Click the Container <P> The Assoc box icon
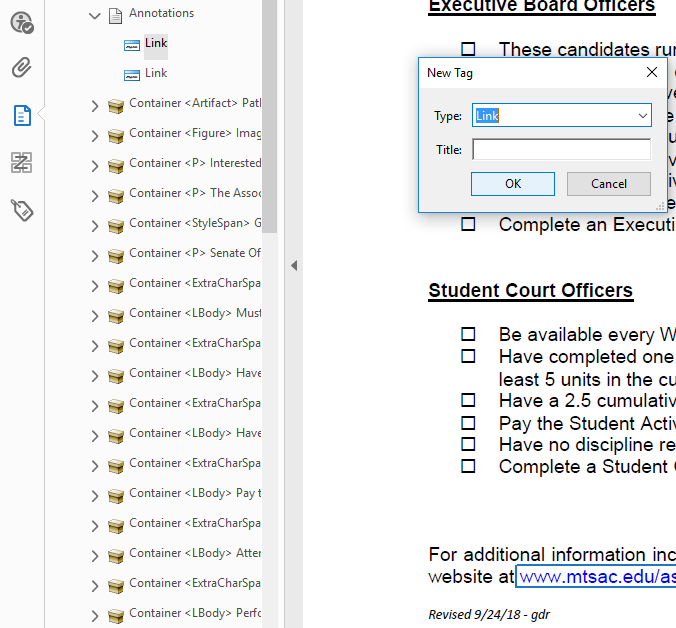This screenshot has height=628, width=676. click(116, 196)
